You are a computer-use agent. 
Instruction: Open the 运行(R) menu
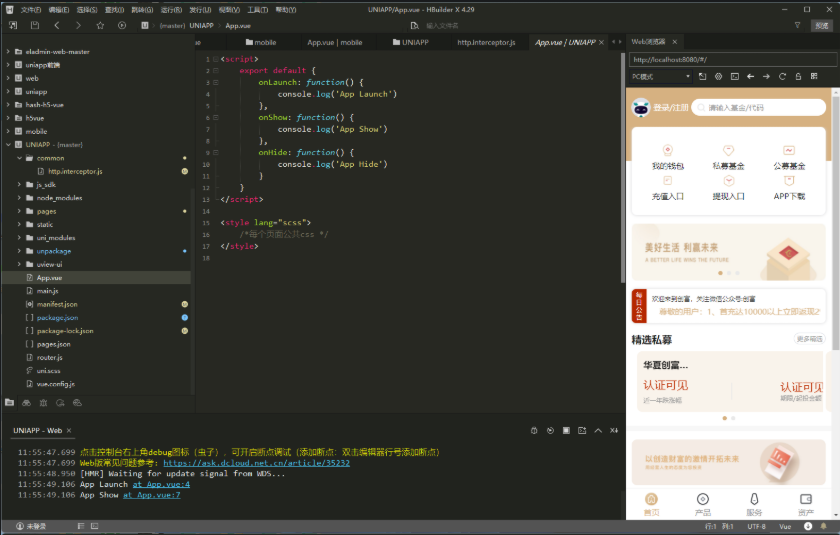tap(171, 10)
